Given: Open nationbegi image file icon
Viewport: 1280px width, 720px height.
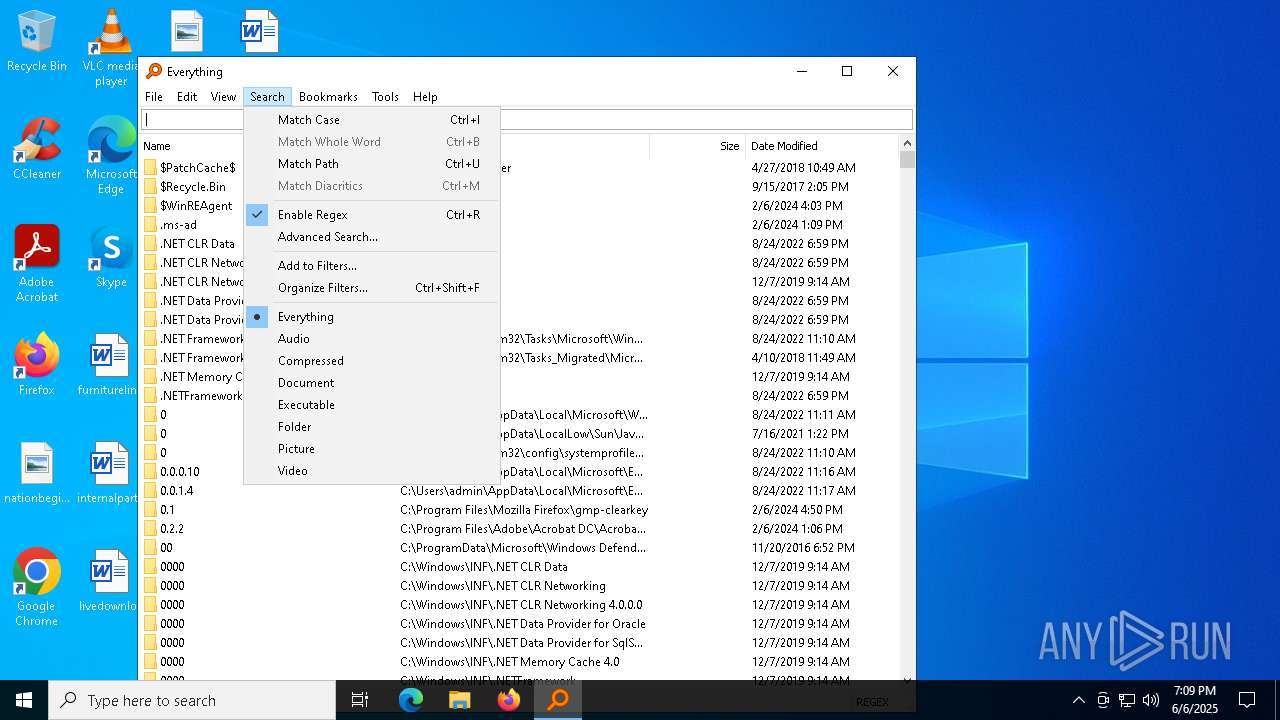Looking at the screenshot, I should point(37,473).
